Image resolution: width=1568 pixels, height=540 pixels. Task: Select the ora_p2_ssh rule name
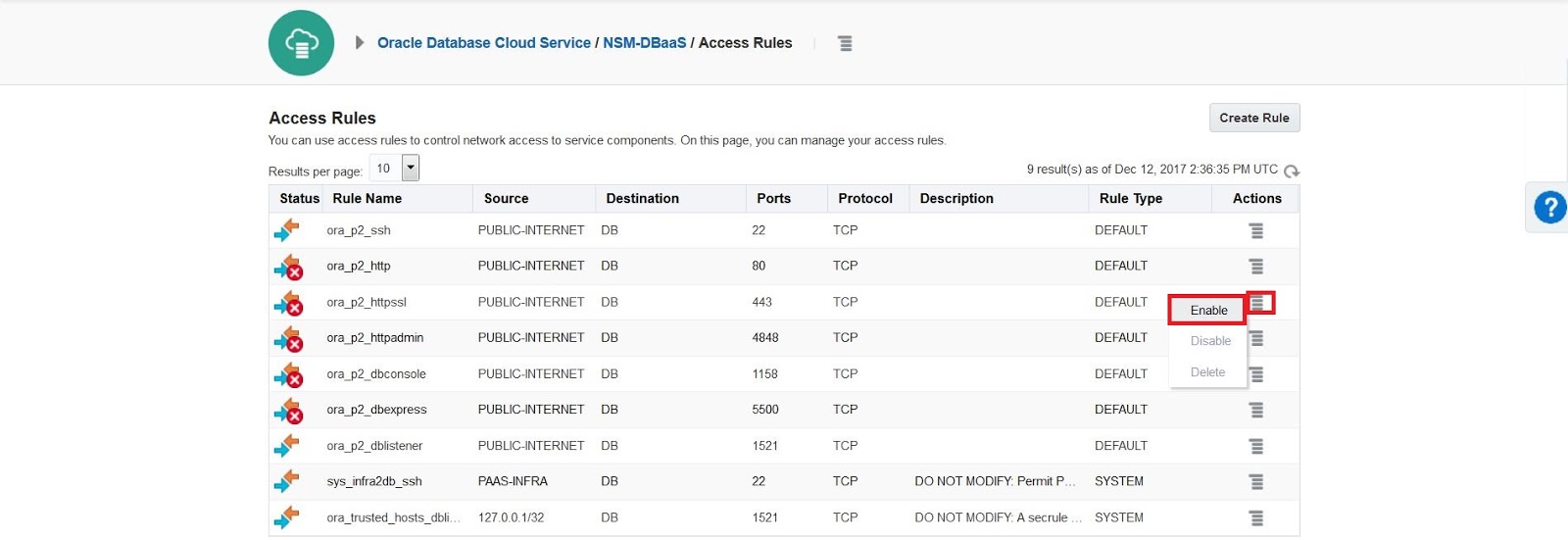359,230
